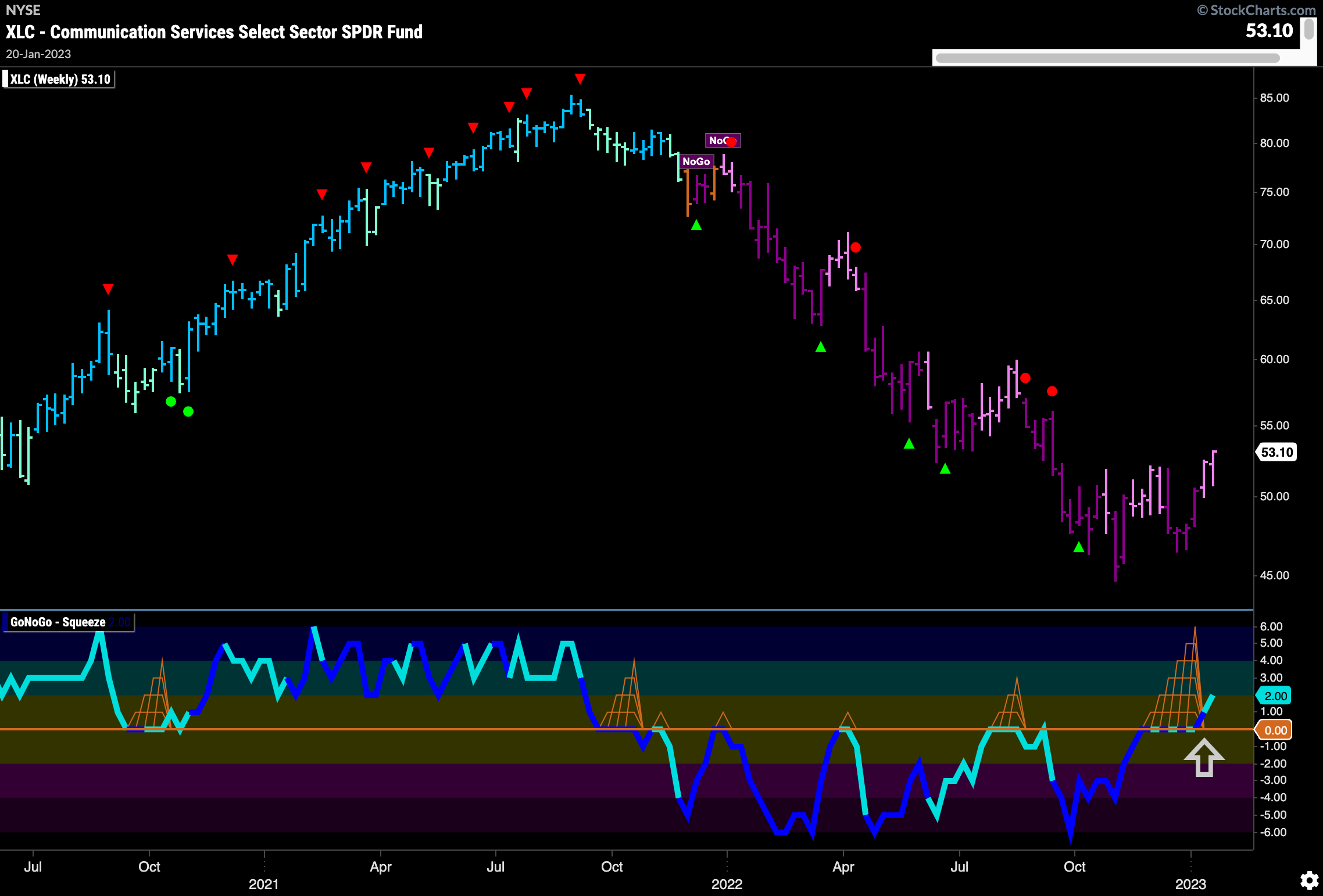Click the horizontal scrollbar near the price

(x=1107, y=58)
